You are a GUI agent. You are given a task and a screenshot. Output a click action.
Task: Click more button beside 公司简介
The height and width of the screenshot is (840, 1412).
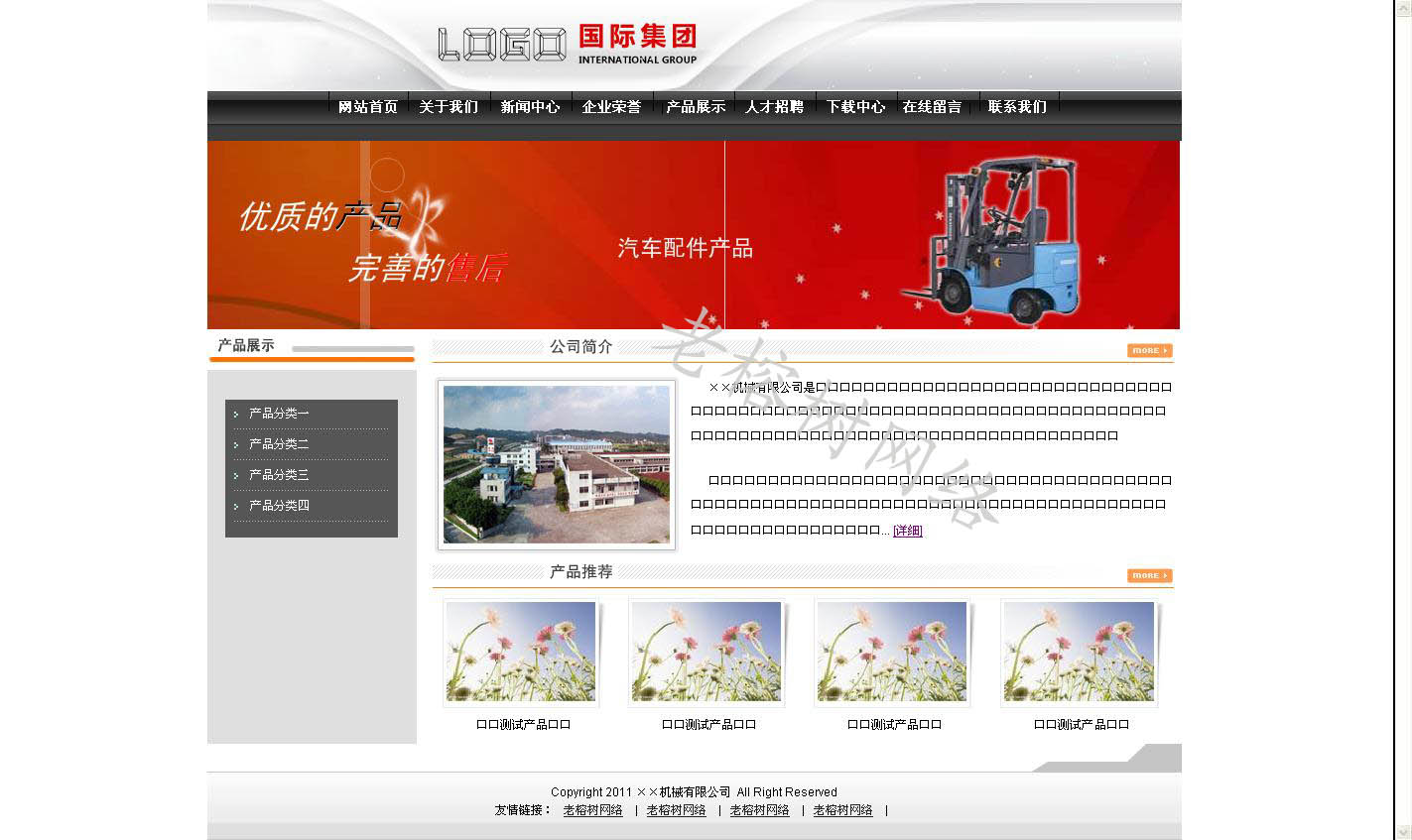point(1149,350)
